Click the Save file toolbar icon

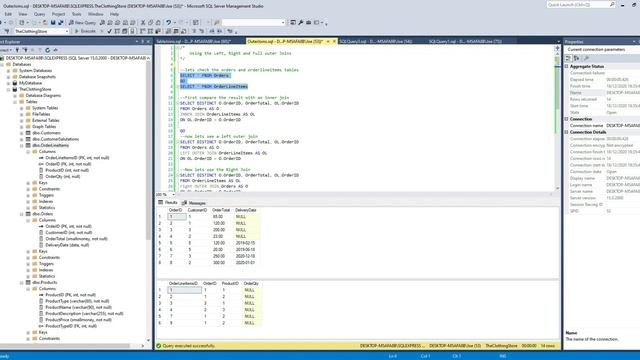53,22
